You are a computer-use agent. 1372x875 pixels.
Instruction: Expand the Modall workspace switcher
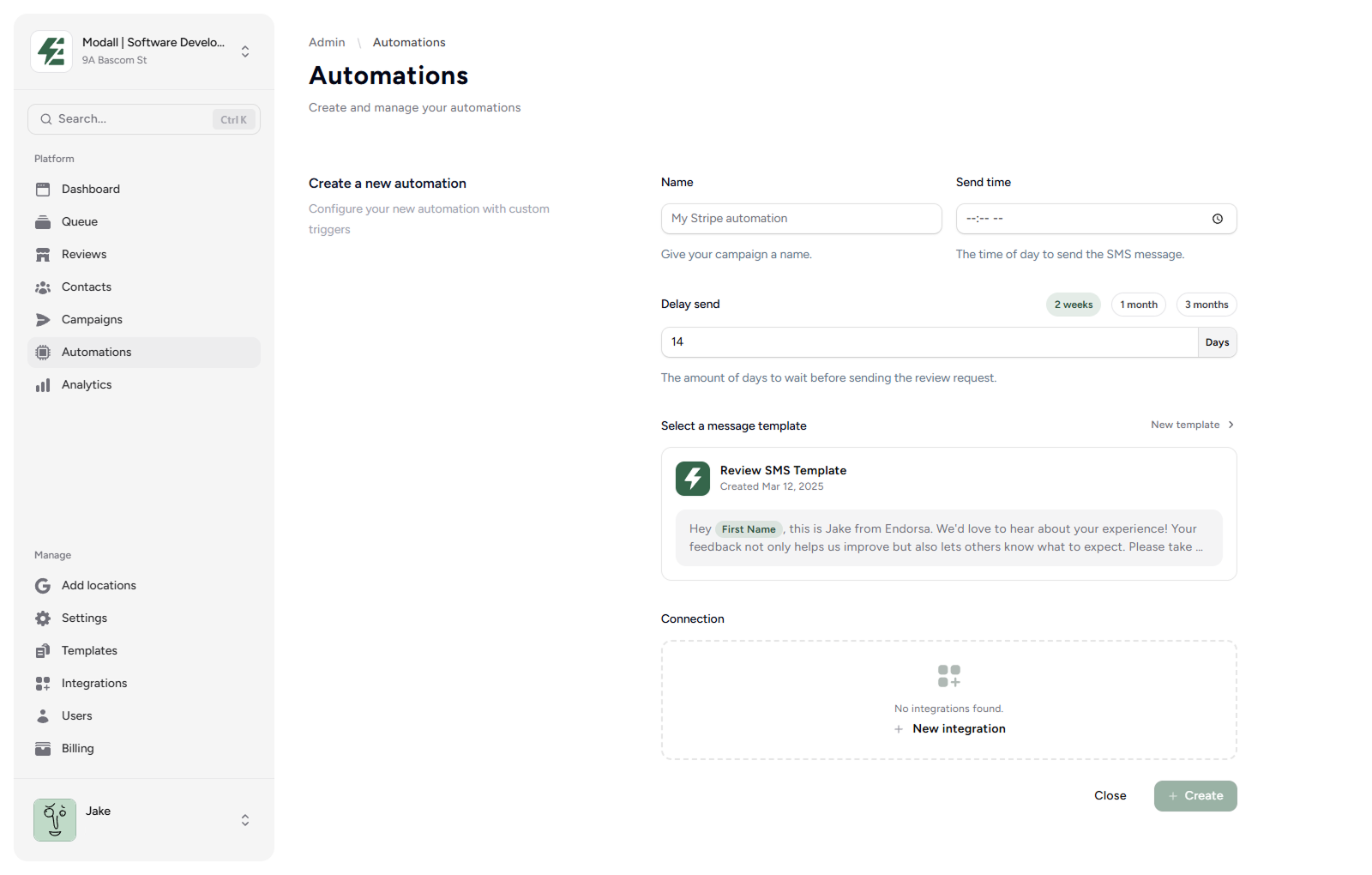245,51
